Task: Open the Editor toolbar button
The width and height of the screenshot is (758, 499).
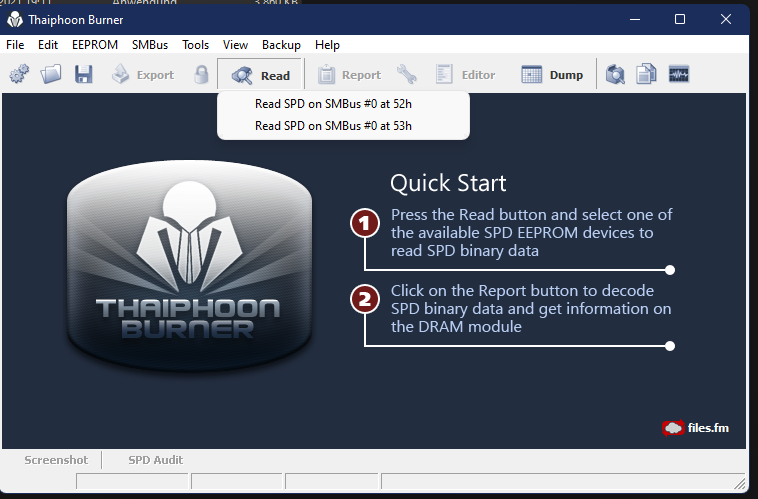Action: pyautogui.click(x=465, y=74)
